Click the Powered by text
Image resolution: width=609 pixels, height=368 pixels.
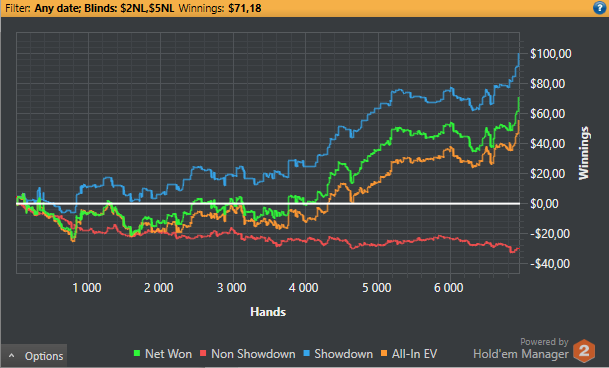click(x=544, y=342)
